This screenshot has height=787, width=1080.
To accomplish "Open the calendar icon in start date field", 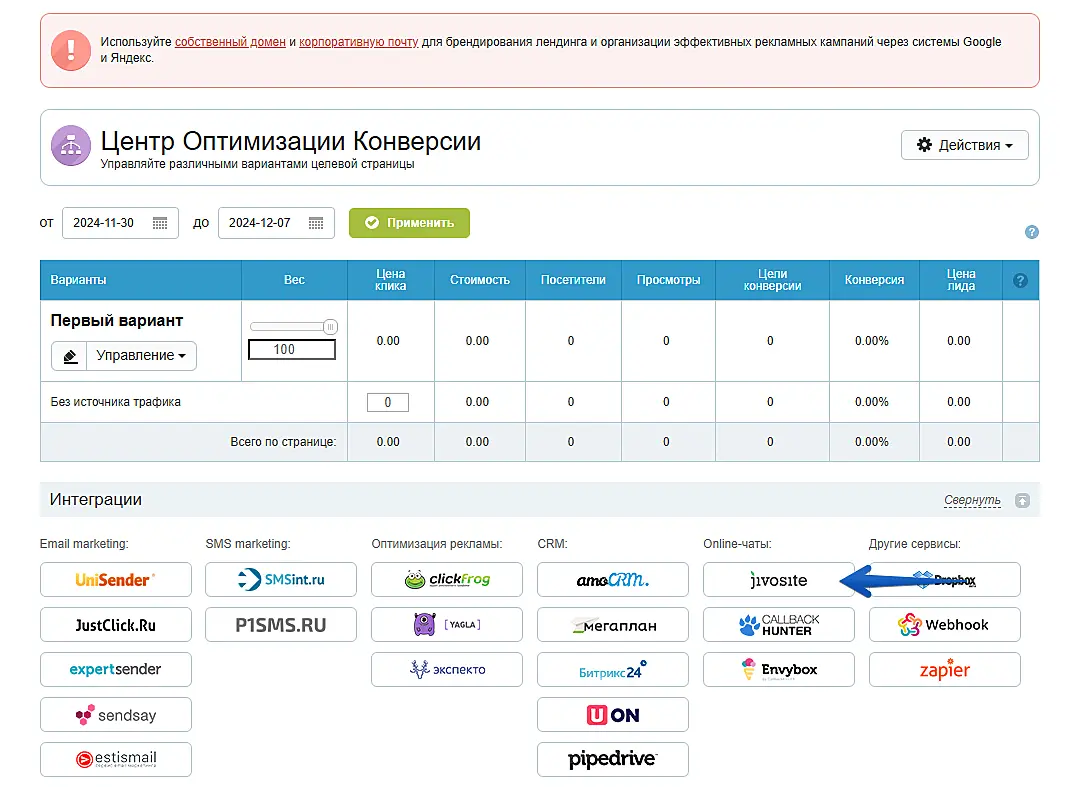I will (x=160, y=223).
